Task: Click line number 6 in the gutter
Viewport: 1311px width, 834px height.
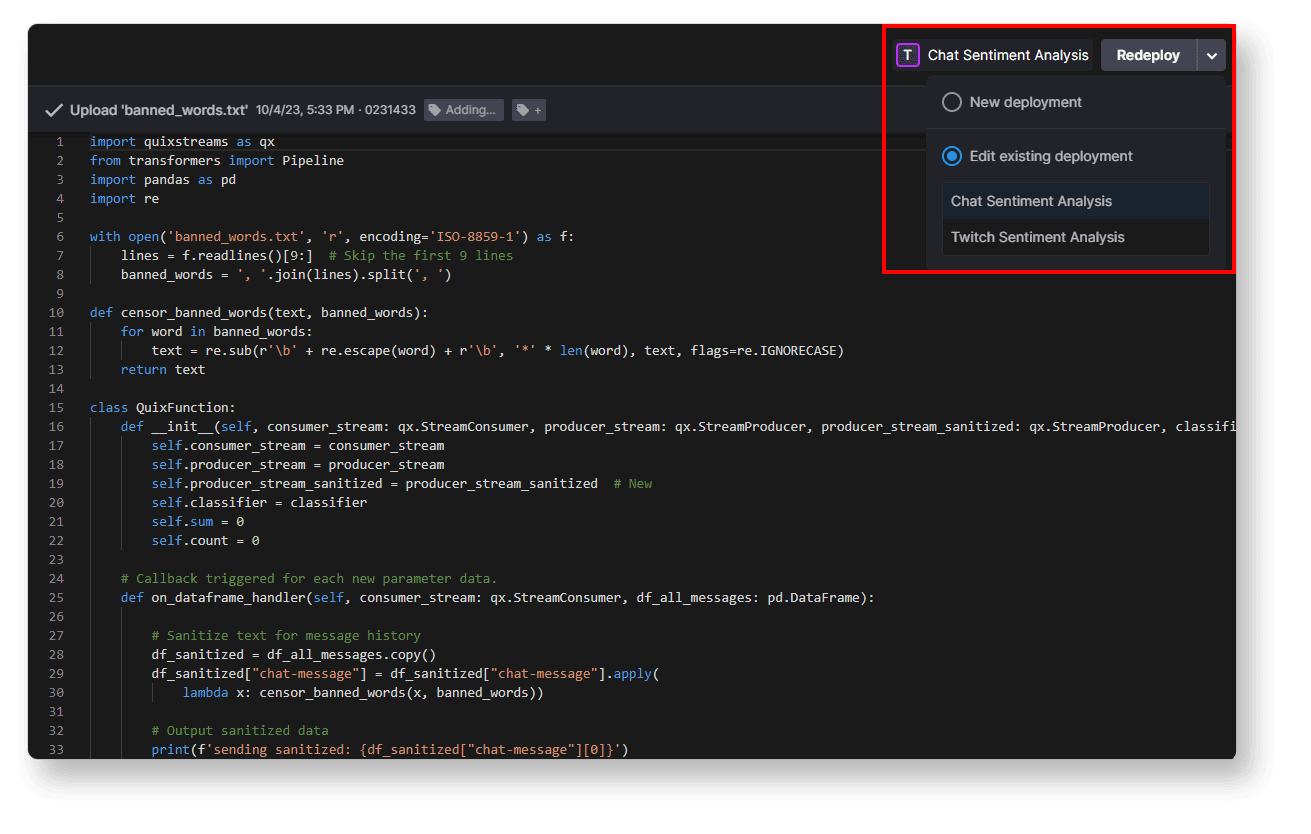Action: tap(59, 236)
